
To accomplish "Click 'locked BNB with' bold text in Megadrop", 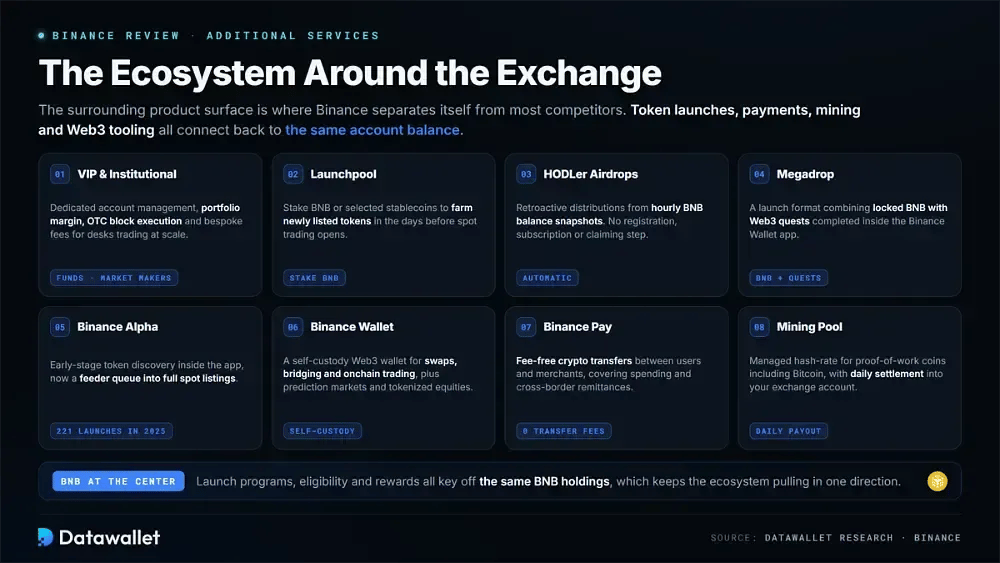I will [910, 208].
